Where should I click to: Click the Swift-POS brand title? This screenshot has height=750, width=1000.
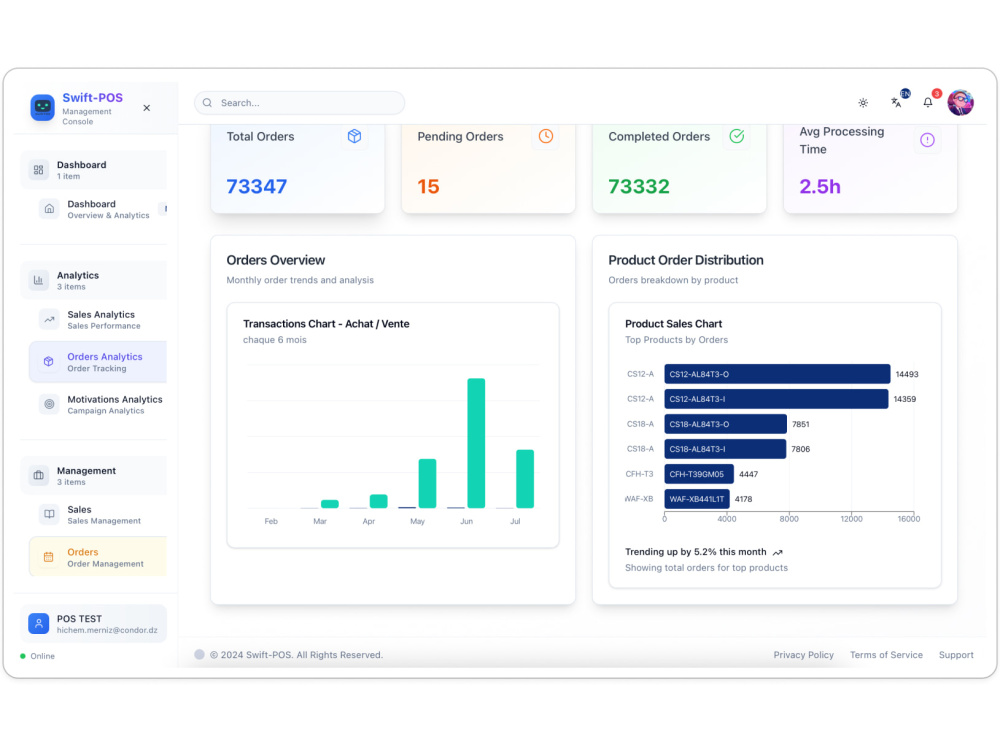(92, 98)
